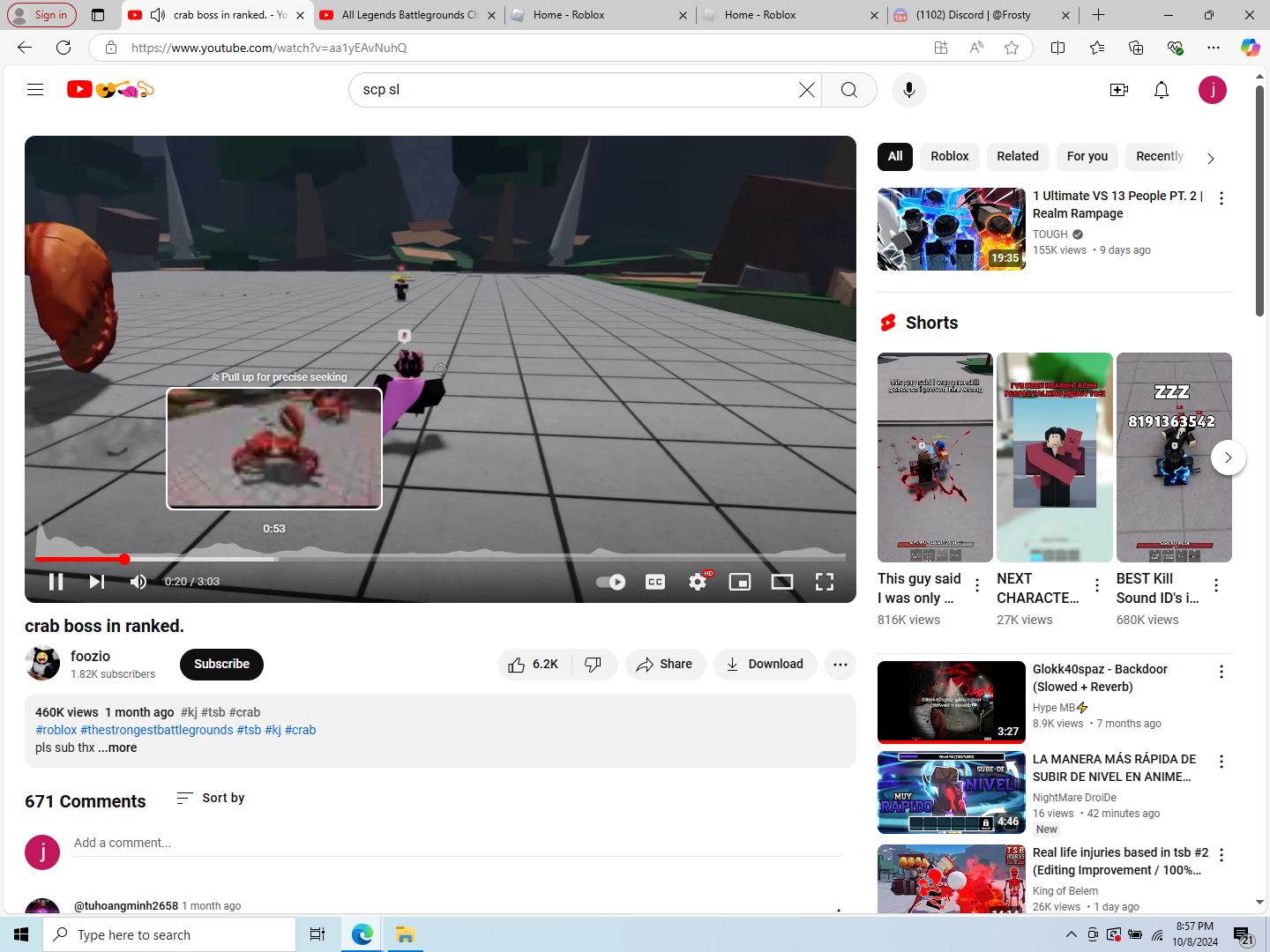Screen dimensions: 1270x952
Task: Open Edge split screen icon
Action: pos(1057,48)
